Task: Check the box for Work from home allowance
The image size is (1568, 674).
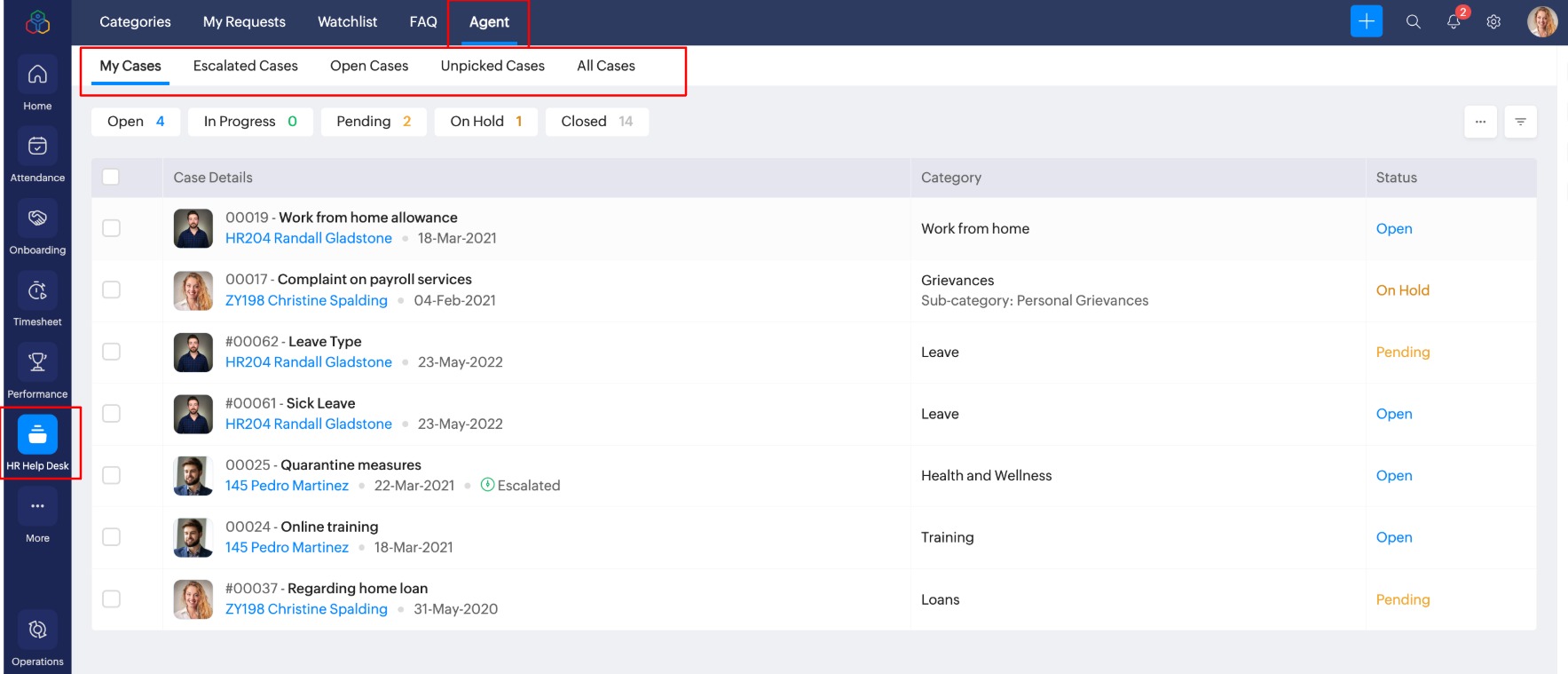Action: click(x=111, y=228)
